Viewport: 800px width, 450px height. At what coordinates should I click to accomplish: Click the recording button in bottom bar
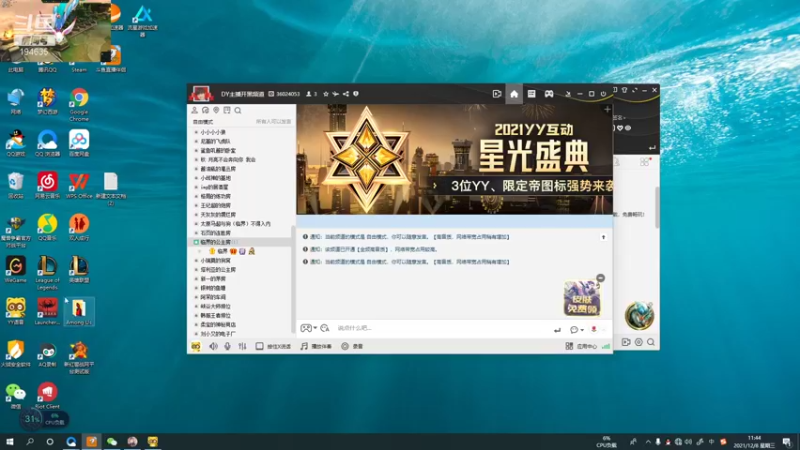(352, 346)
